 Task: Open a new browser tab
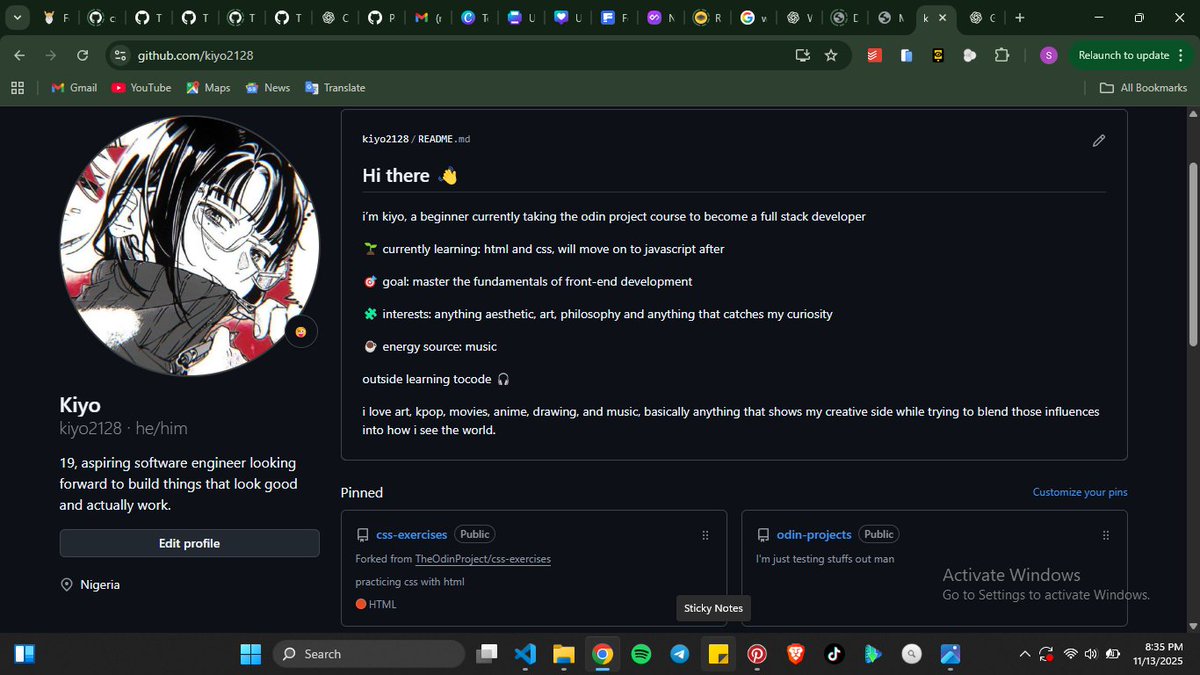[1019, 18]
